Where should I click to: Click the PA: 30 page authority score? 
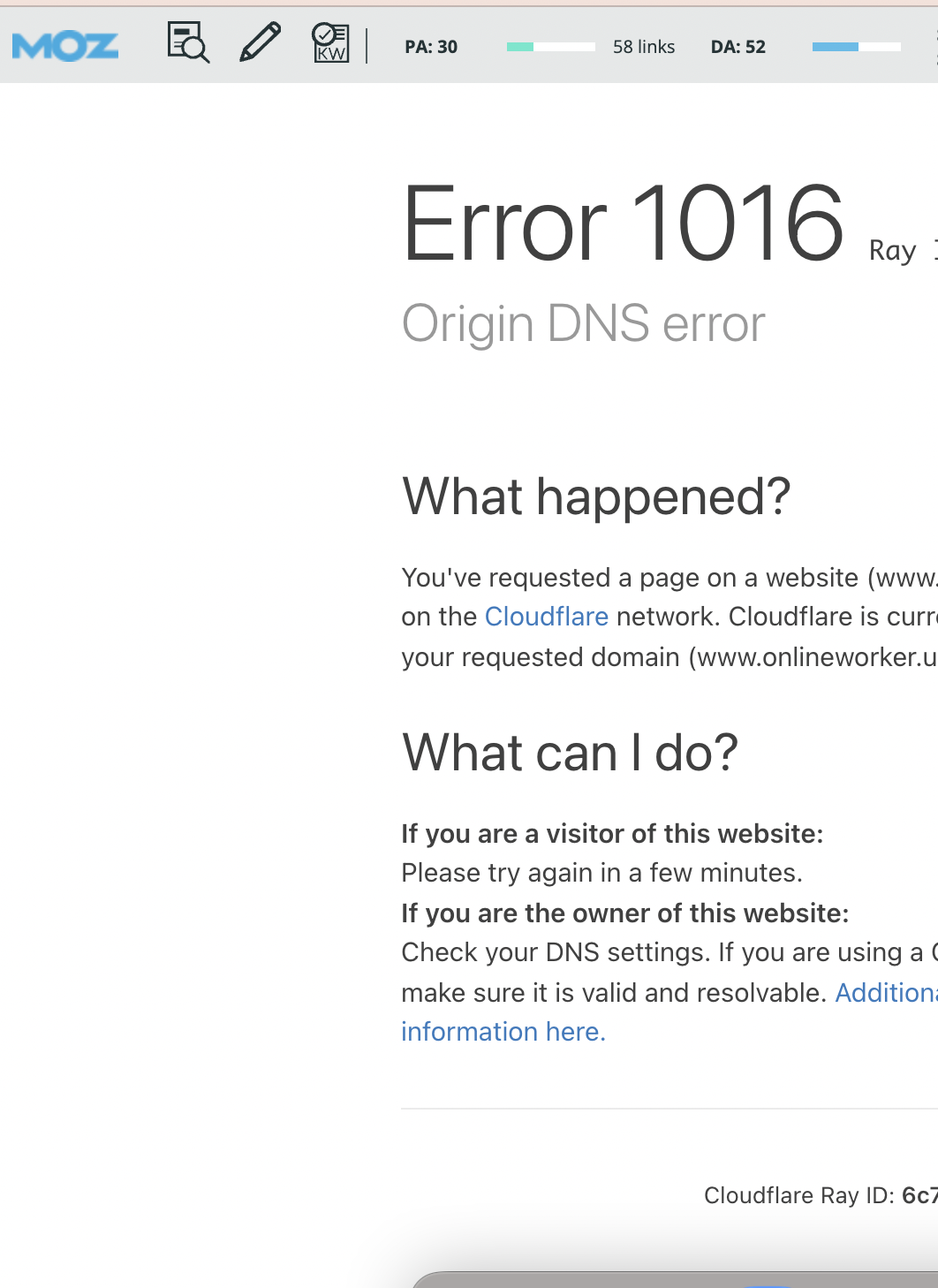coord(431,47)
